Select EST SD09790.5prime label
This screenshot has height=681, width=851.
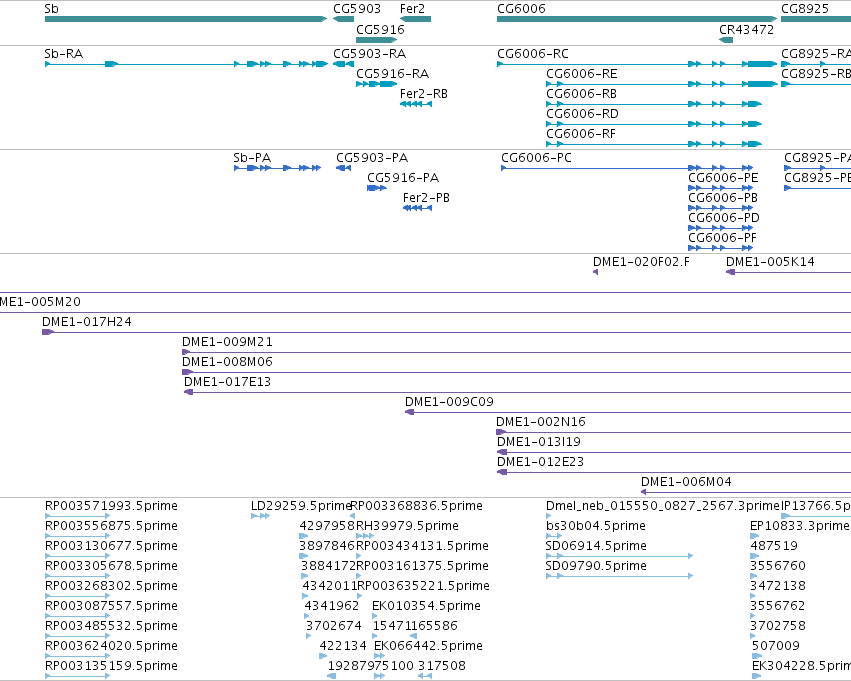coord(596,567)
